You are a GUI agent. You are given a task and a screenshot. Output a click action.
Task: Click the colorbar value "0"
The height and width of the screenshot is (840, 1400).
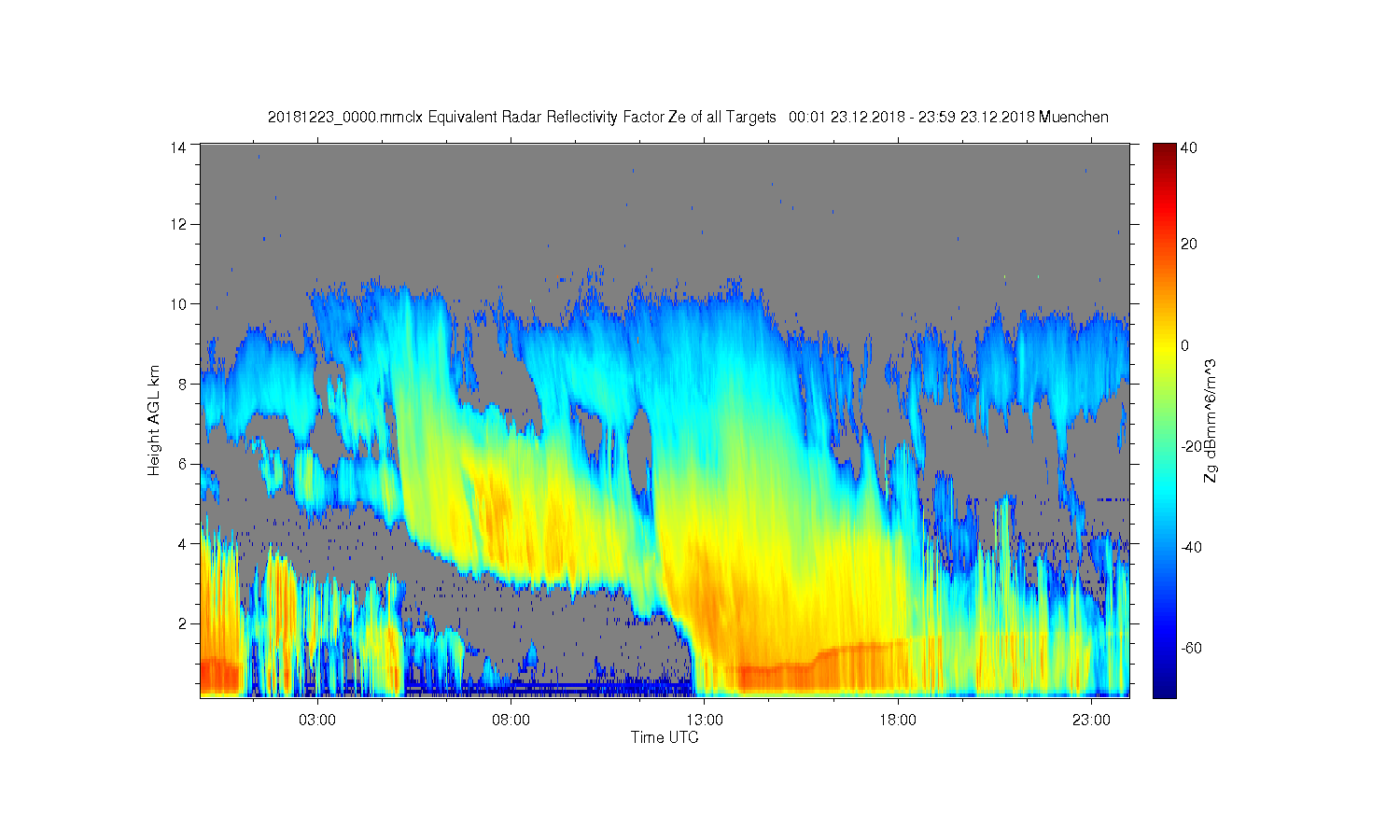(1185, 345)
